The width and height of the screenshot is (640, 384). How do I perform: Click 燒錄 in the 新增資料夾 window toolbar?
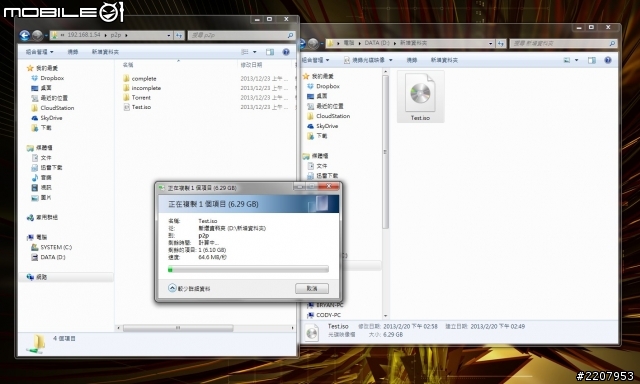[411, 60]
